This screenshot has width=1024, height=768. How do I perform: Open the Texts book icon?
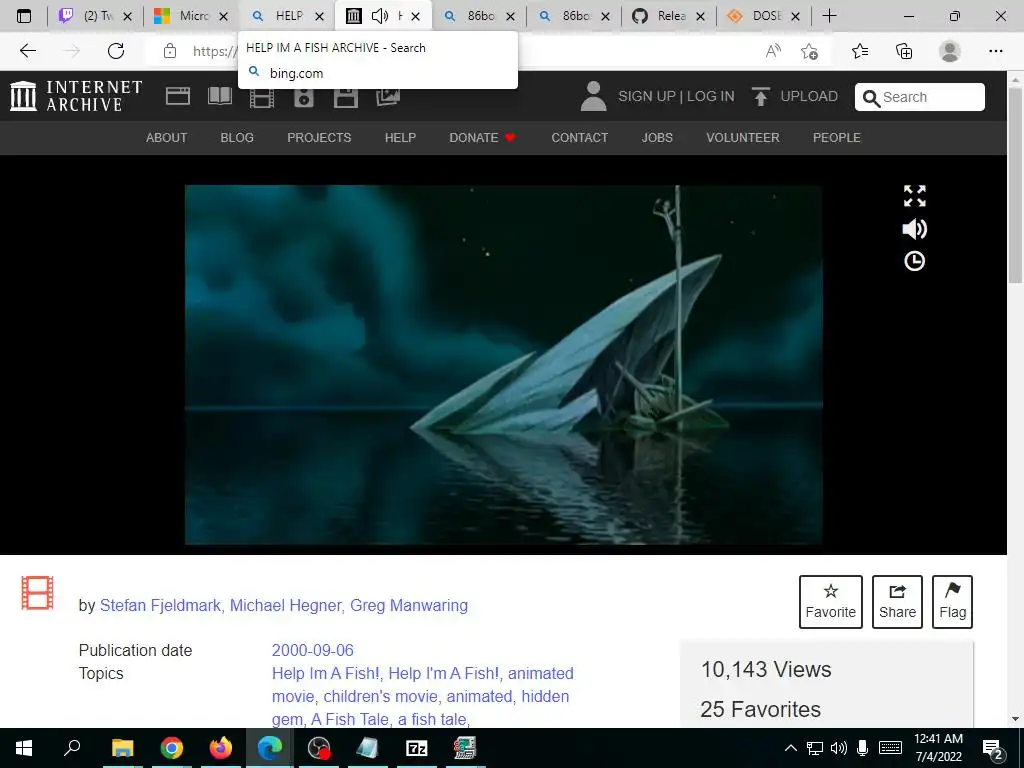pyautogui.click(x=219, y=97)
